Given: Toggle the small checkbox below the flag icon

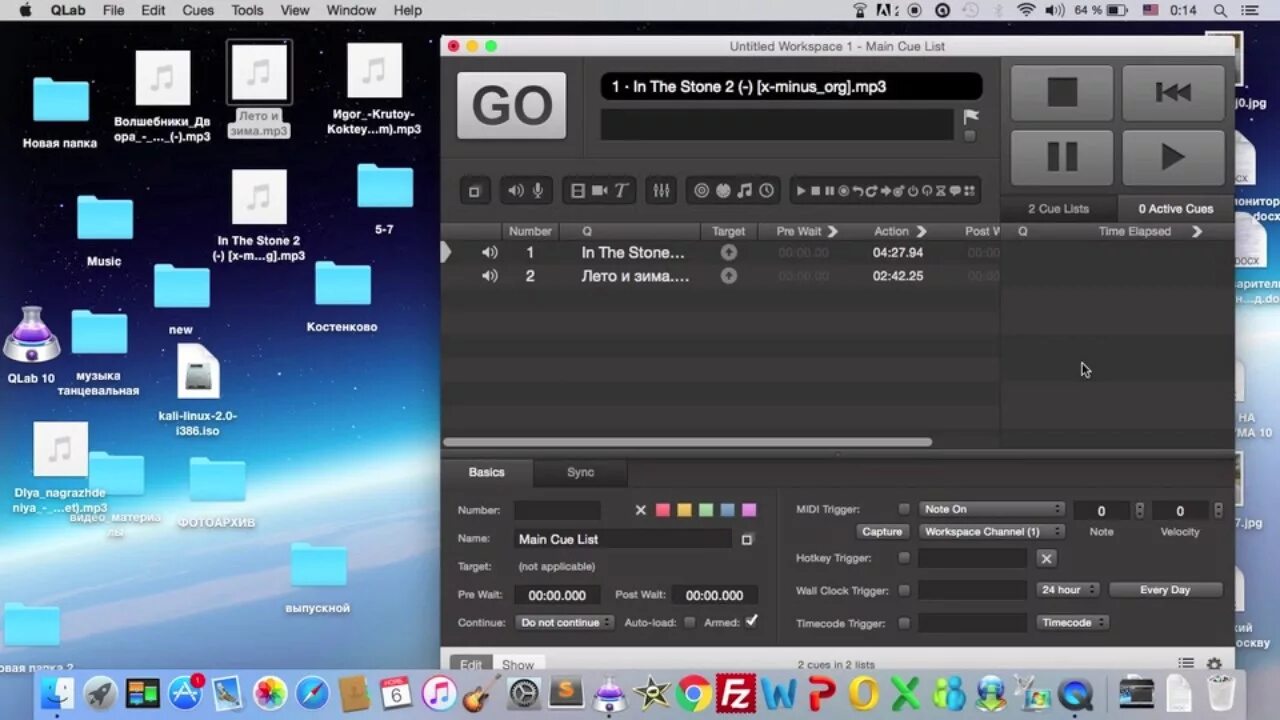Looking at the screenshot, I should [x=970, y=136].
